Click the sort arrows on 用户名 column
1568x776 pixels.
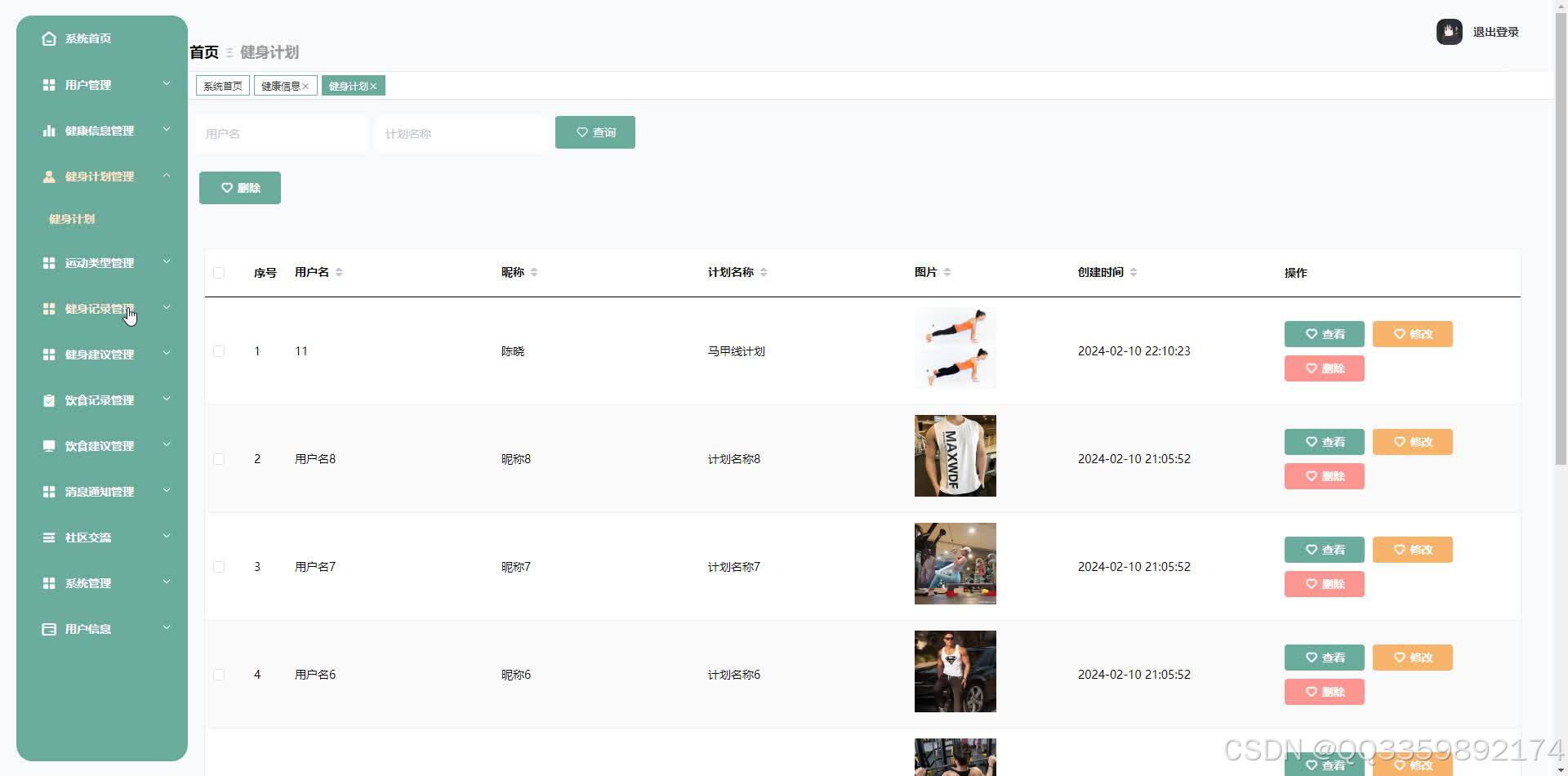[x=339, y=272]
